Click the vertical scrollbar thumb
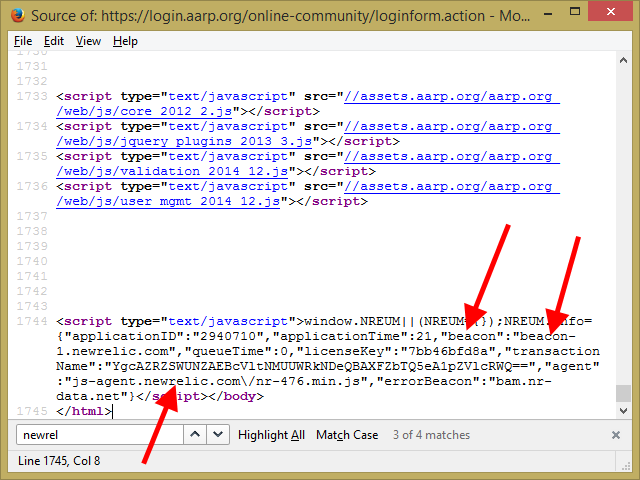 pos(623,393)
